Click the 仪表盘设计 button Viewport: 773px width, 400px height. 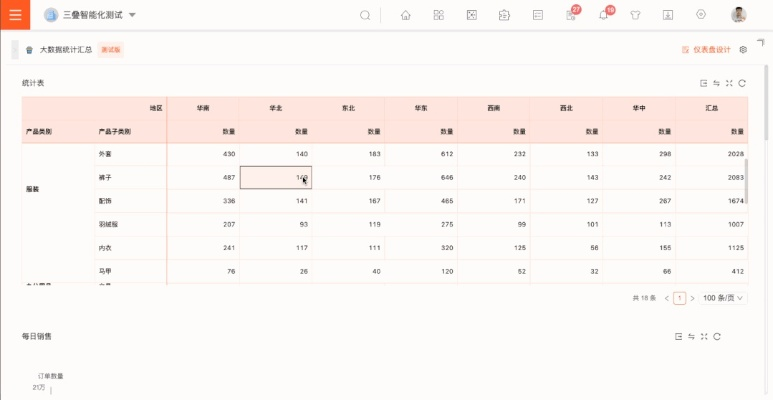[706, 49]
